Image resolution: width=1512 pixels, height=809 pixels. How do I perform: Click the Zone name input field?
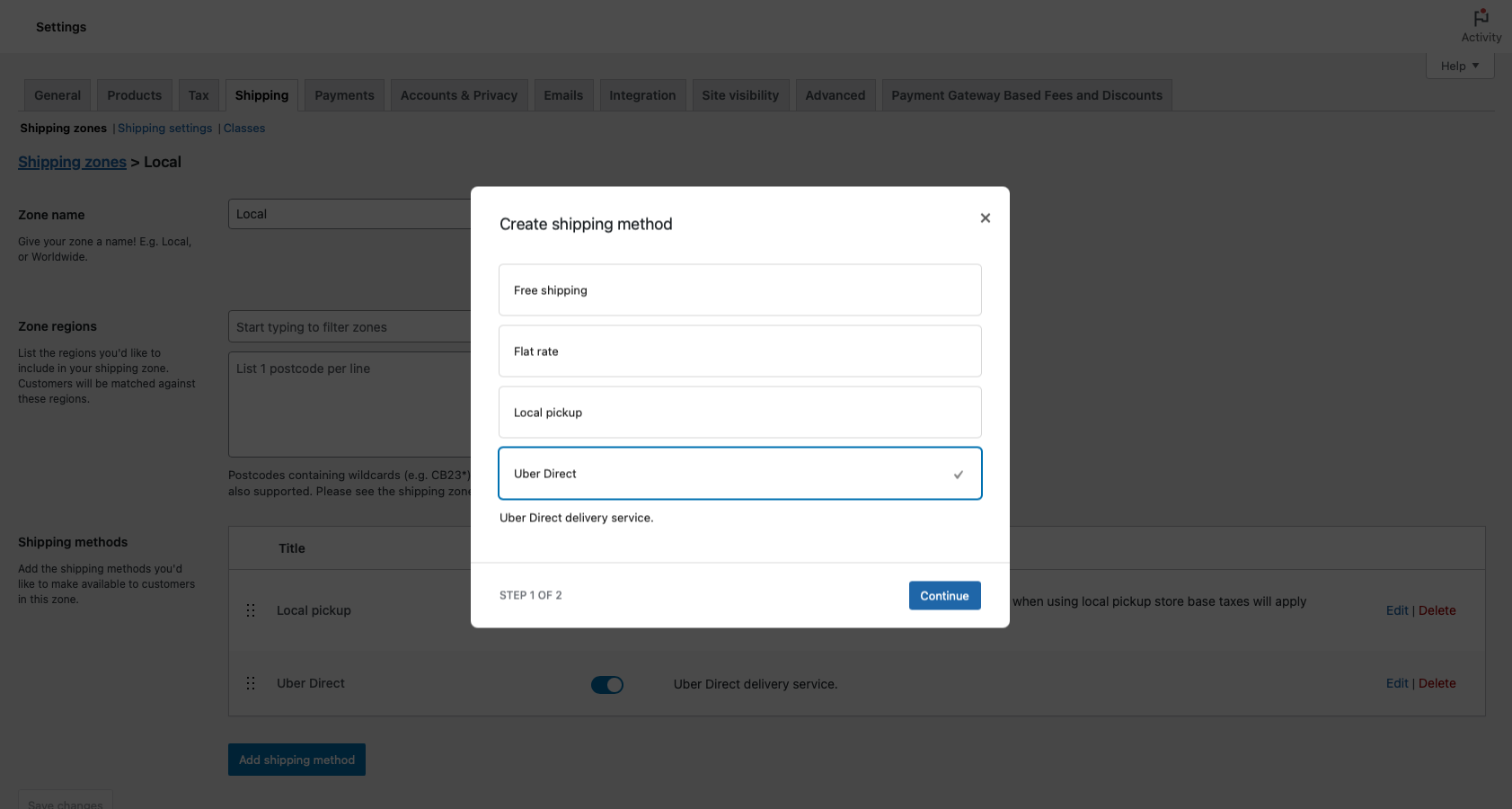coord(350,213)
